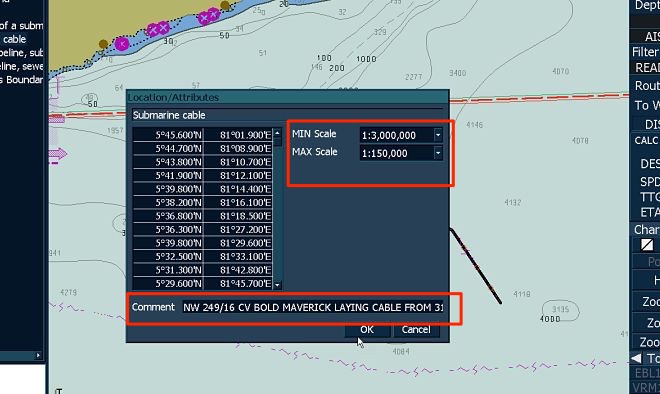This screenshot has height=394, width=660.
Task: Select the 5°45.600'N latitude cell
Action: pos(168,135)
